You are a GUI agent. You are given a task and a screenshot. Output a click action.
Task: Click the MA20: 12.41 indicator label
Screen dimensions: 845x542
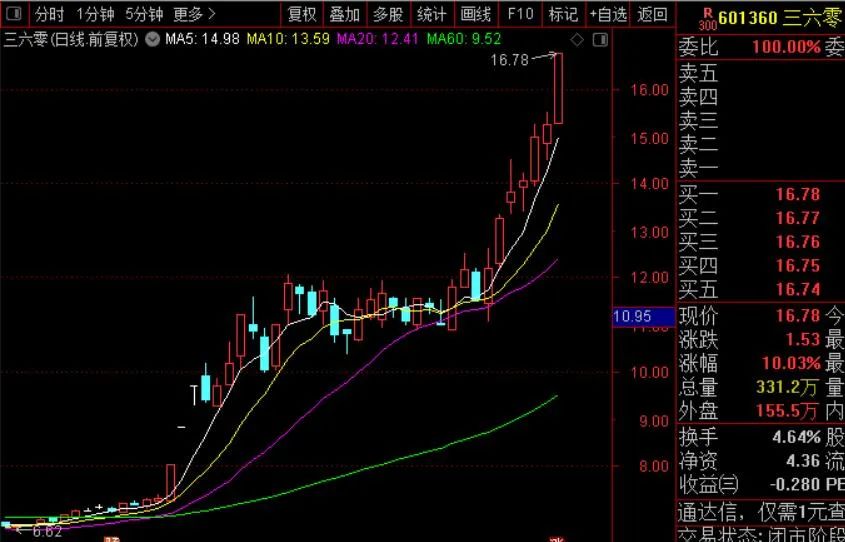(377, 39)
